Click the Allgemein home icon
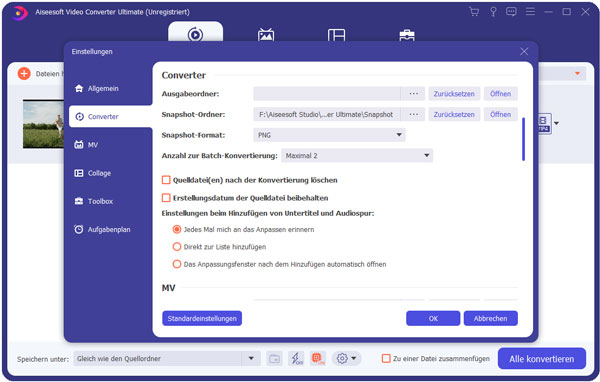The width and height of the screenshot is (600, 382). (x=79, y=88)
